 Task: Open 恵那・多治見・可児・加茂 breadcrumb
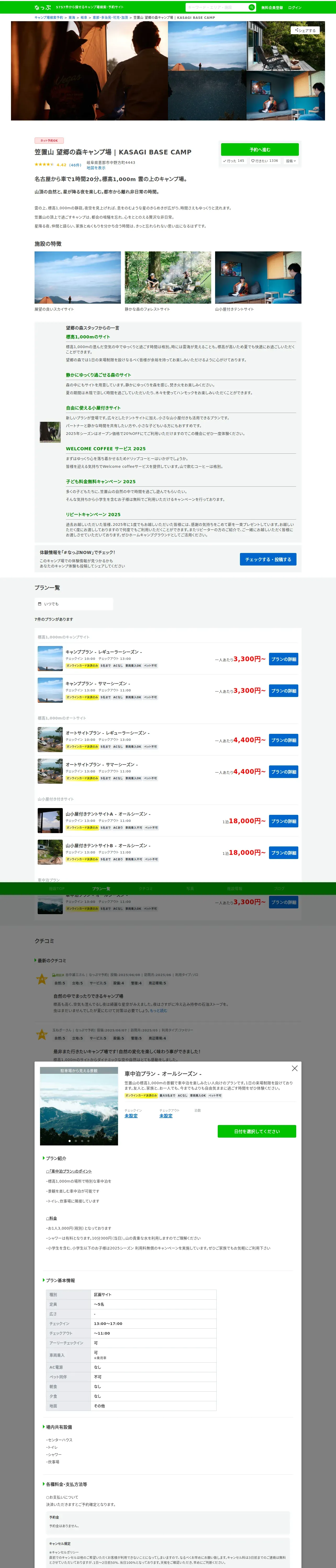pos(110,18)
